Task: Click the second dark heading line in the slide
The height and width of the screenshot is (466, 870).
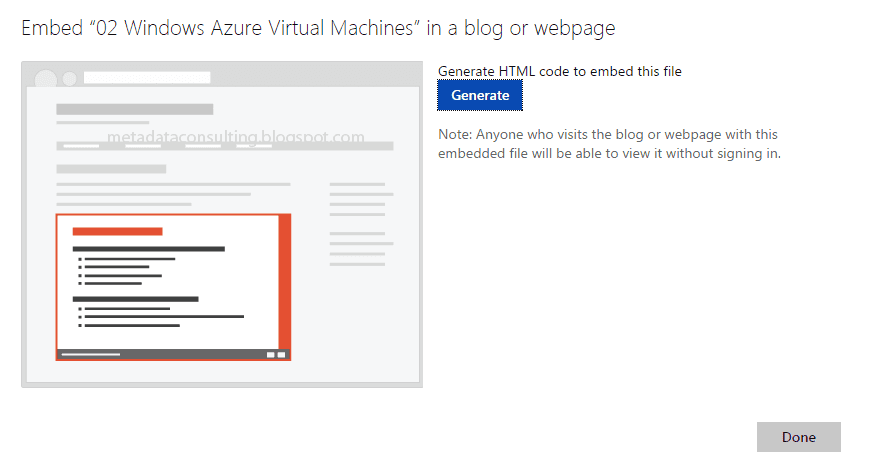Action: click(136, 299)
